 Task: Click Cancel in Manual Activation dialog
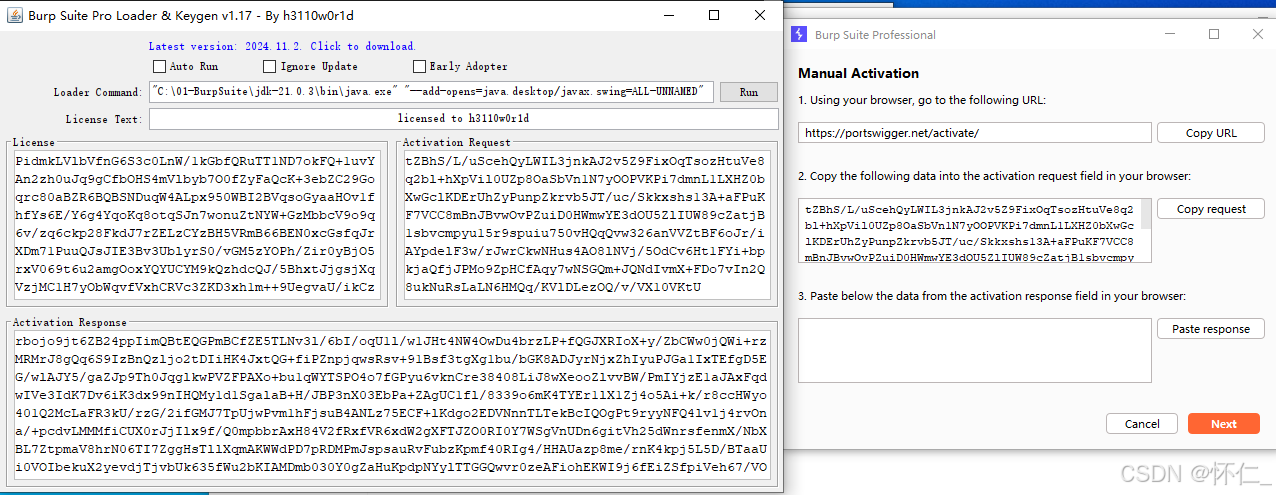1142,424
